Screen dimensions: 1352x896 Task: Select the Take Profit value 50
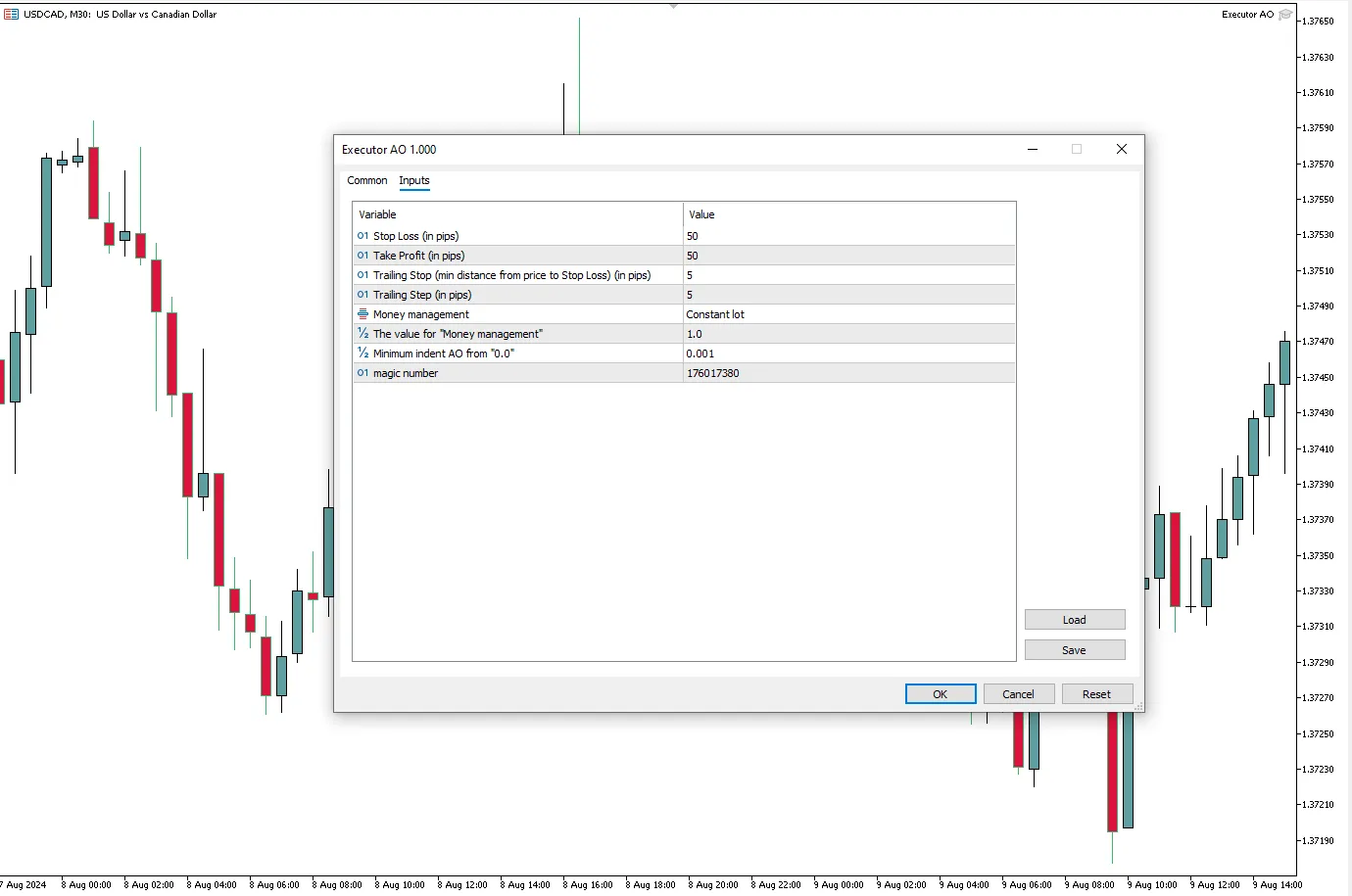[x=849, y=256]
